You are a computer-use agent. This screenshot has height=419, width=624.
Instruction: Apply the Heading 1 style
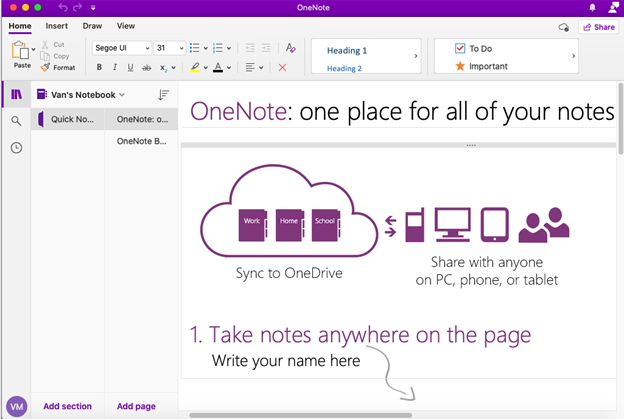coord(347,51)
